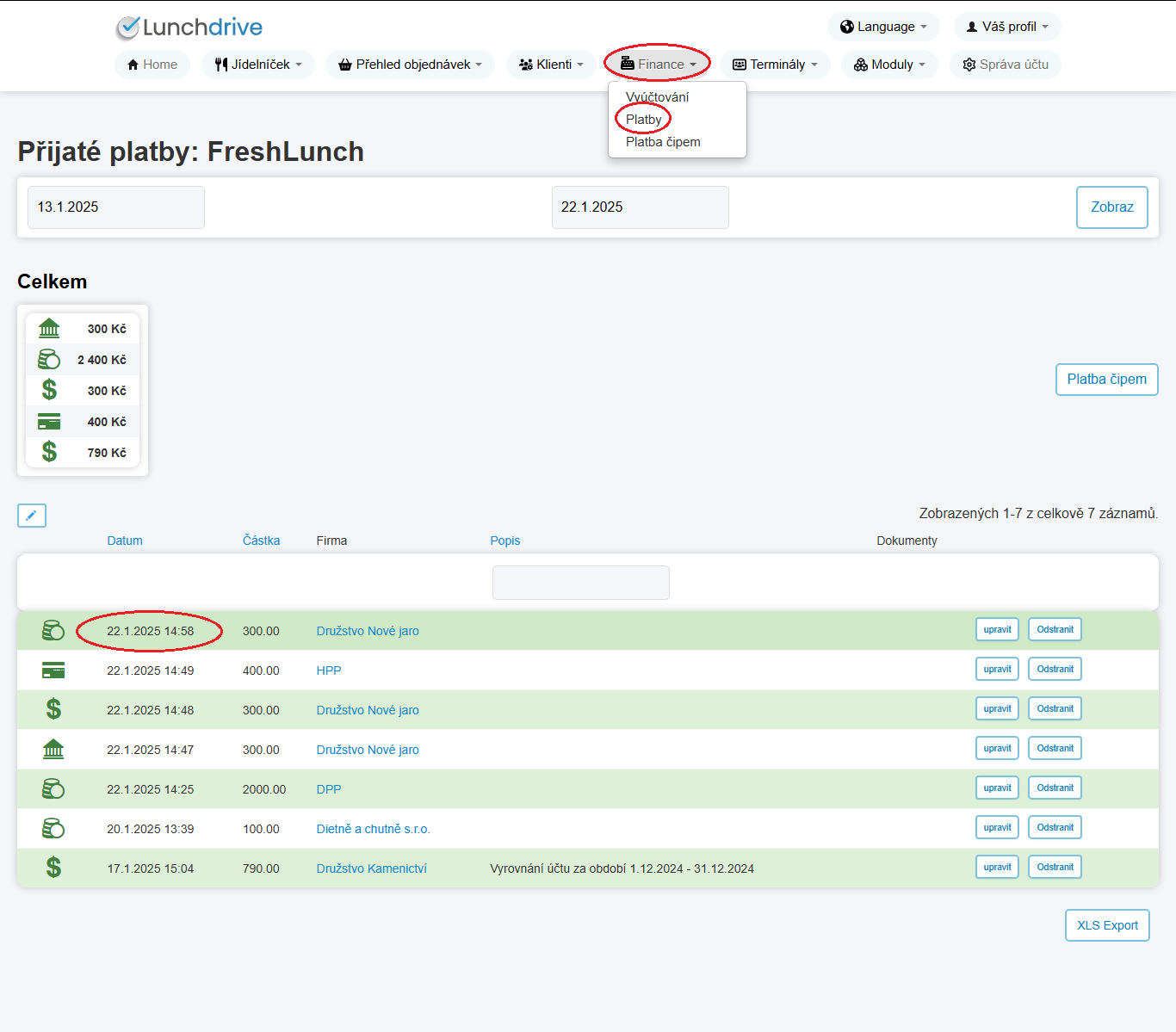Screen dimensions: 1176x1032
Task: Edit the Dietně a chutně payment
Action: click(998, 827)
